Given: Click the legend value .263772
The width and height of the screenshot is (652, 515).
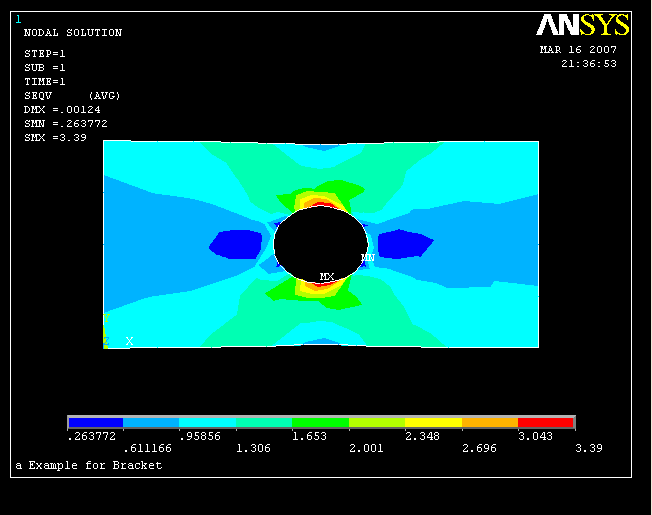Looking at the screenshot, I should pos(91,436).
